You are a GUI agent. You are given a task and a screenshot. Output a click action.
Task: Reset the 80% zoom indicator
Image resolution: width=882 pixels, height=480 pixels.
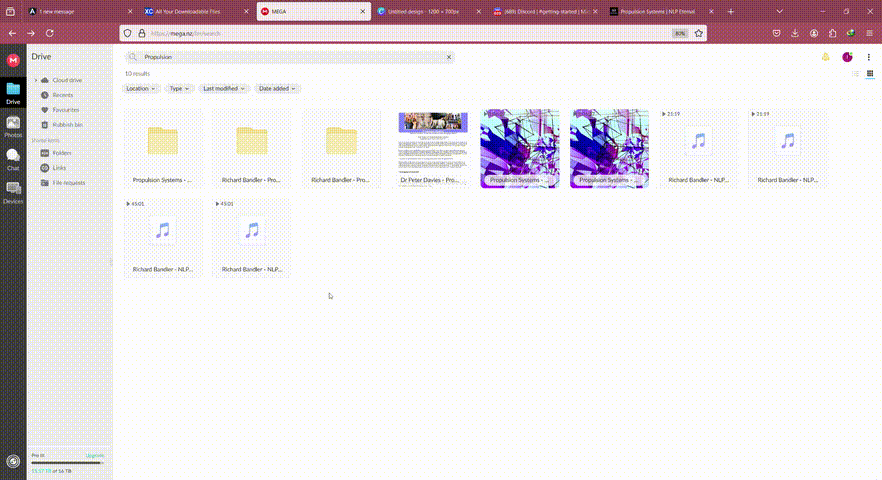tap(680, 33)
